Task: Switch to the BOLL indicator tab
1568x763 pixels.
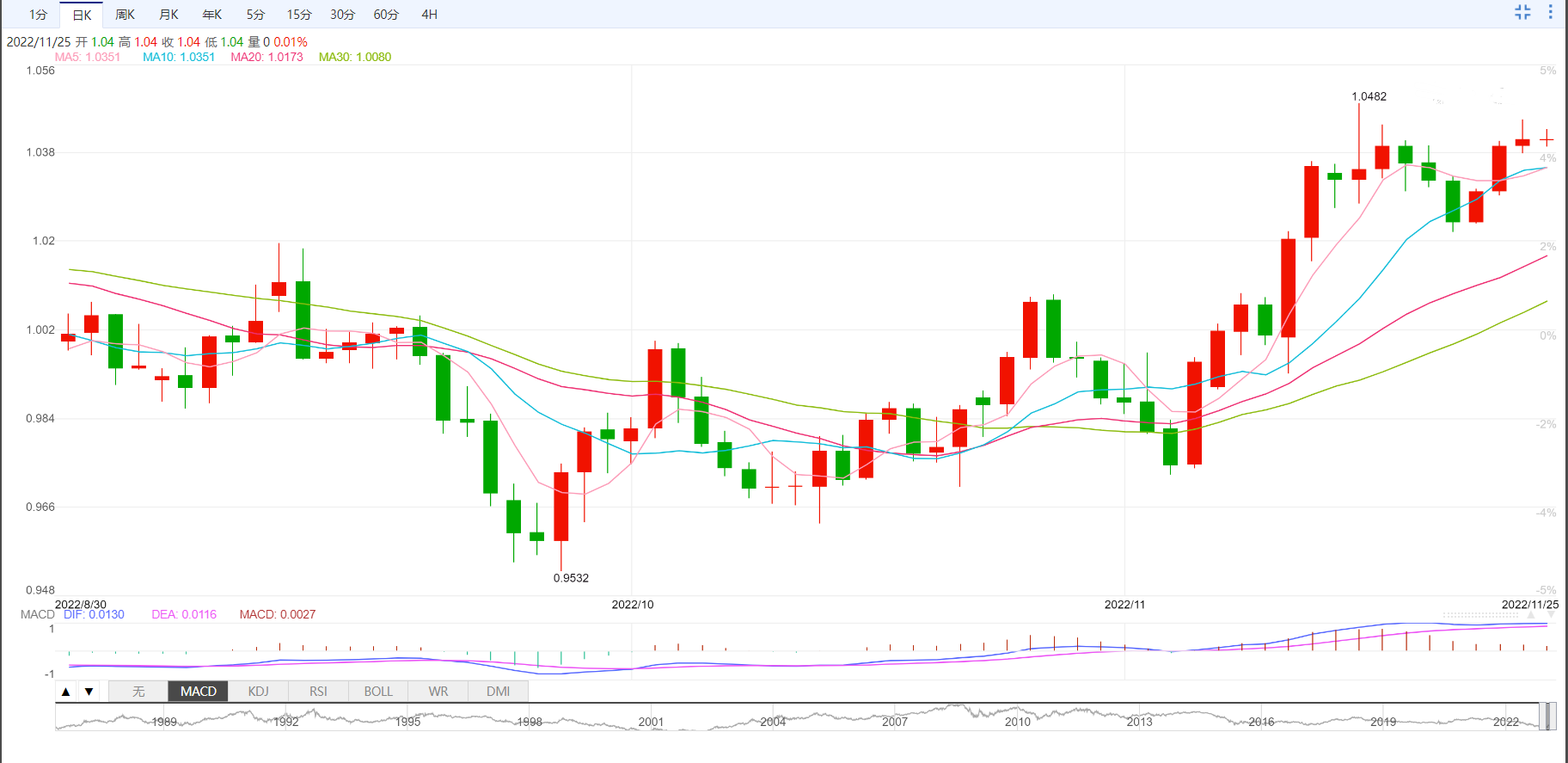Action: [x=378, y=692]
